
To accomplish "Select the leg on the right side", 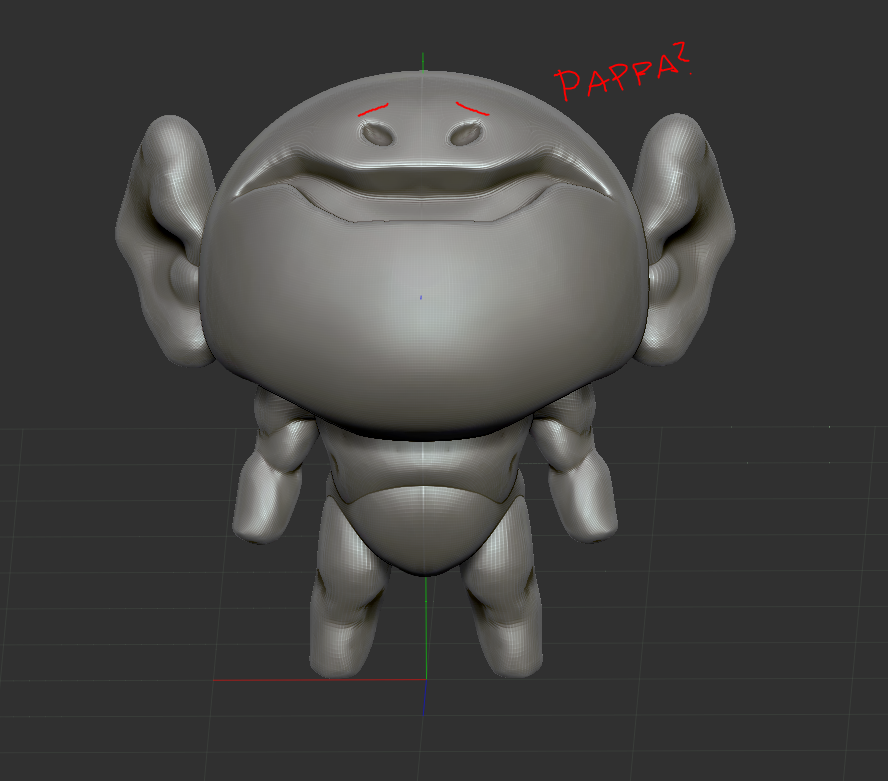I will pos(503,610).
